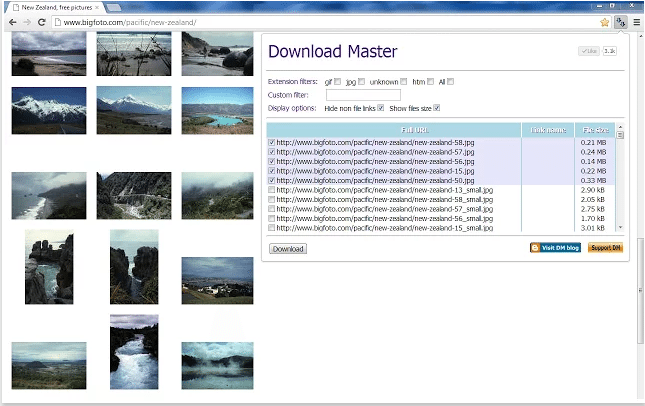
Task: Click the list scrollbar up arrow
Action: click(620, 126)
